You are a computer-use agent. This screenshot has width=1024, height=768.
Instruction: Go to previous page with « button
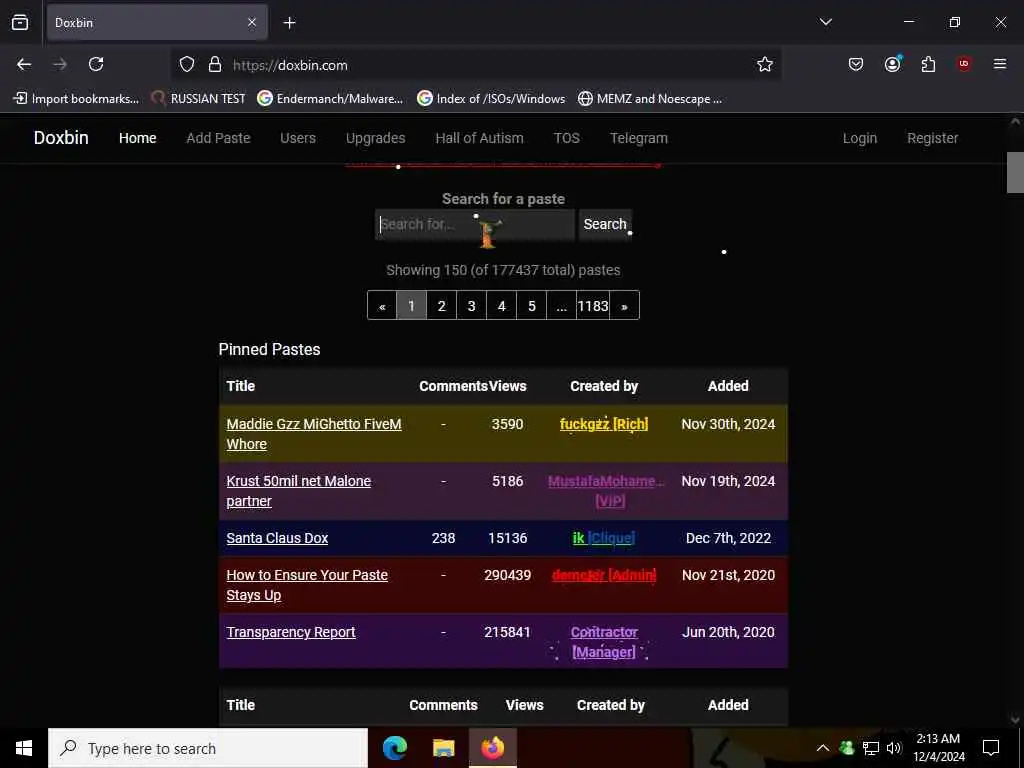click(382, 306)
